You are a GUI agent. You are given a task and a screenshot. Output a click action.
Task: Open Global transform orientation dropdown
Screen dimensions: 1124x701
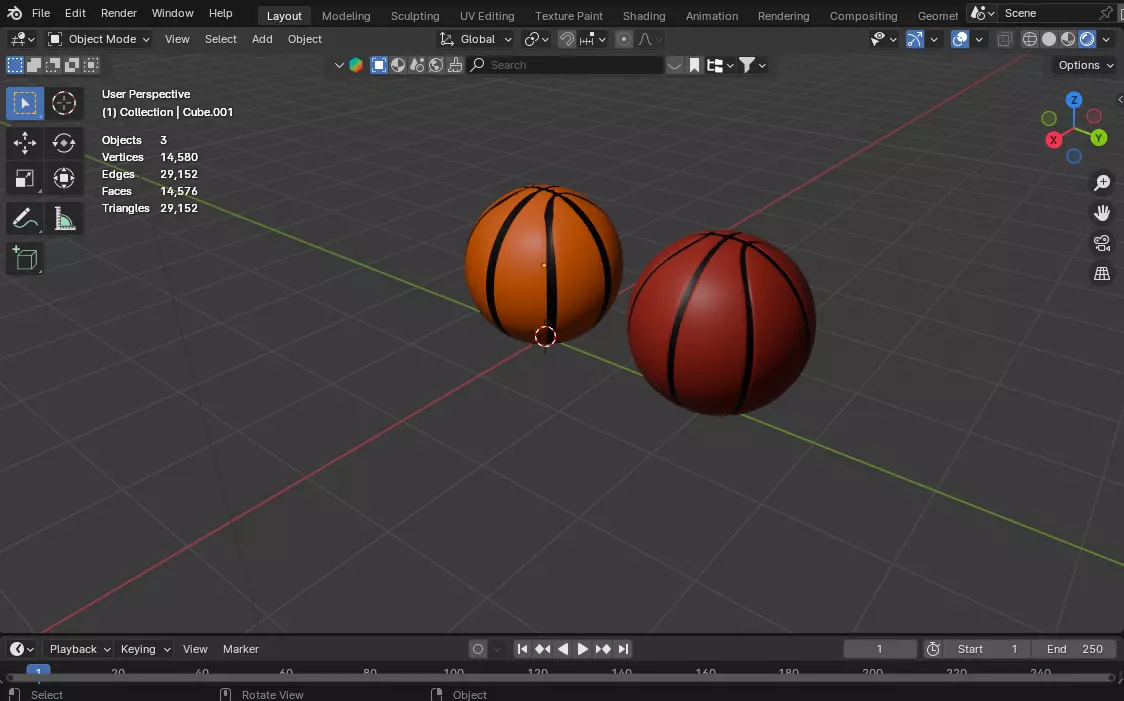[x=476, y=39]
